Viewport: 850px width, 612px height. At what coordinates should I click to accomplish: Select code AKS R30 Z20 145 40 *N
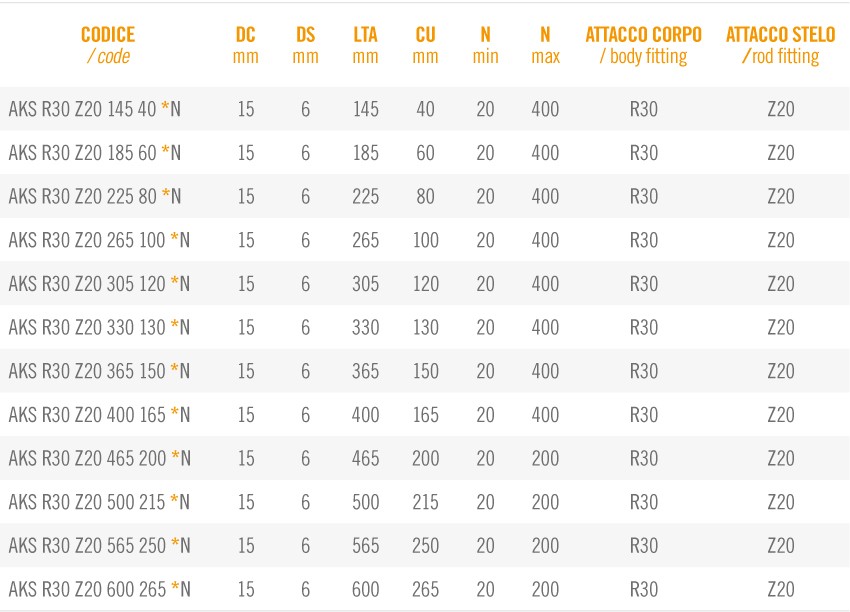pos(95,109)
